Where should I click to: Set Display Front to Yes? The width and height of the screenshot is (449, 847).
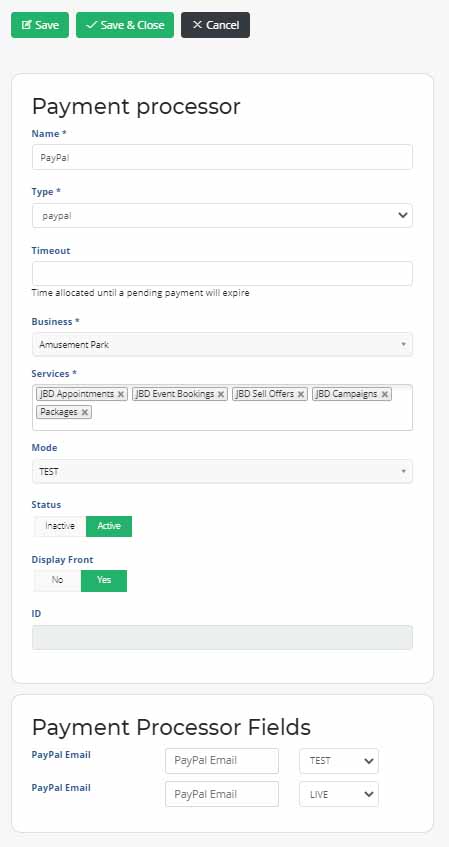click(x=104, y=581)
